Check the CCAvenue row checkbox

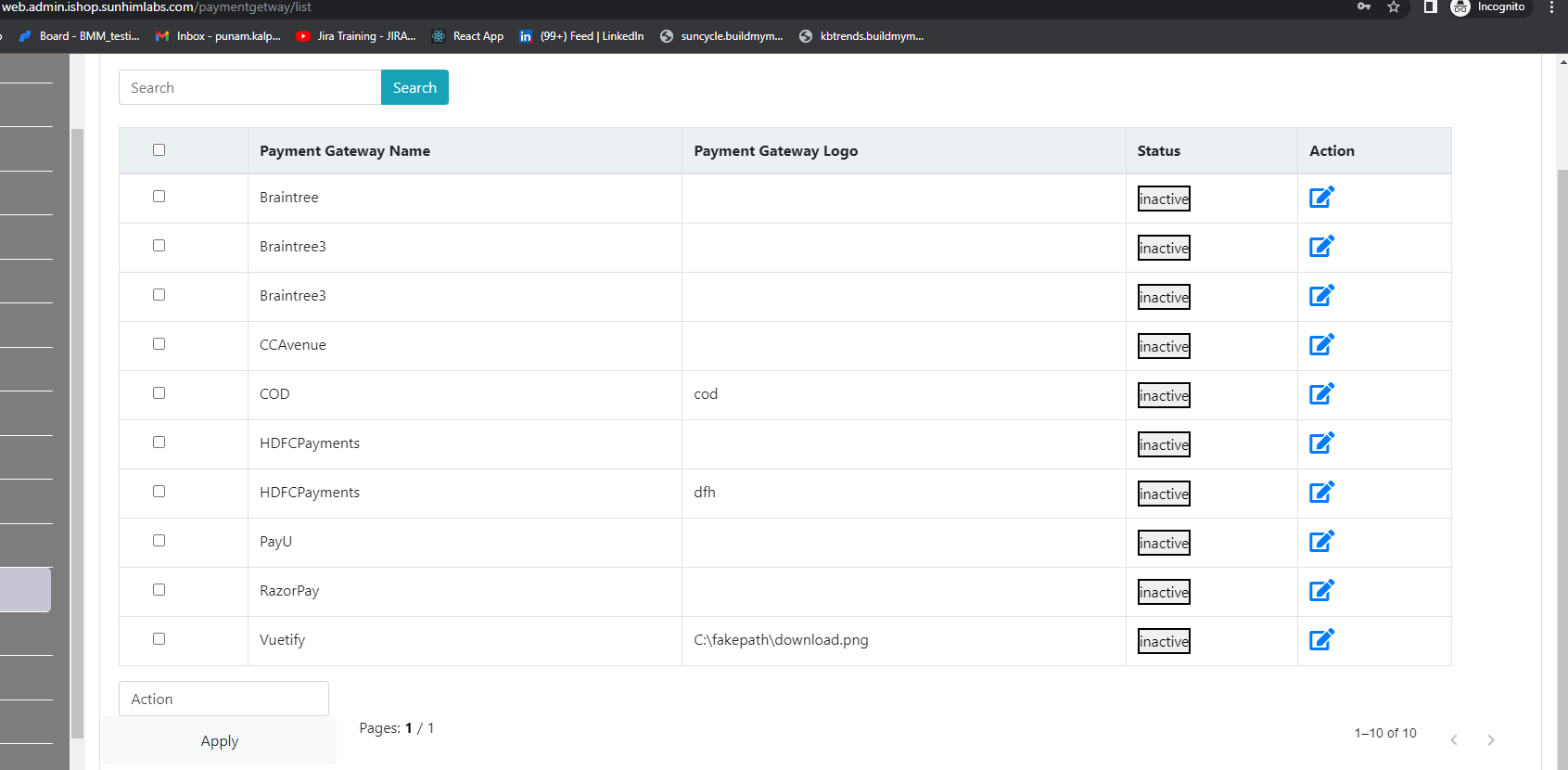[x=159, y=344]
